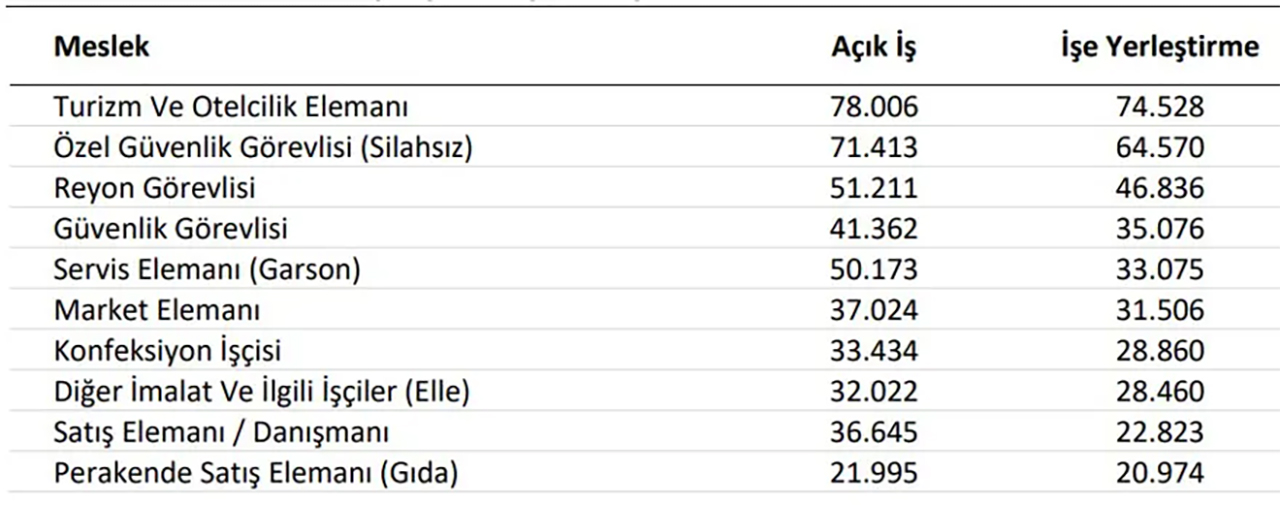Select the 74.528 placement value
The image size is (1280, 505).
point(1160,107)
